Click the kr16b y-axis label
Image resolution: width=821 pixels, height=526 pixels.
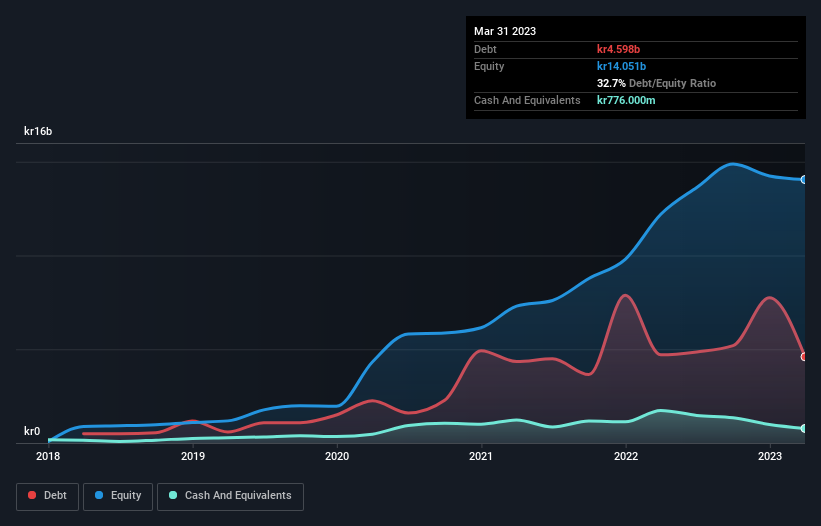(x=38, y=131)
